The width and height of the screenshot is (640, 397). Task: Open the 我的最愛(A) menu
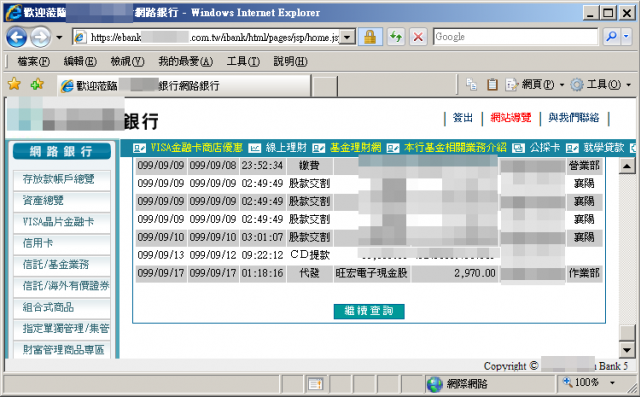click(186, 62)
